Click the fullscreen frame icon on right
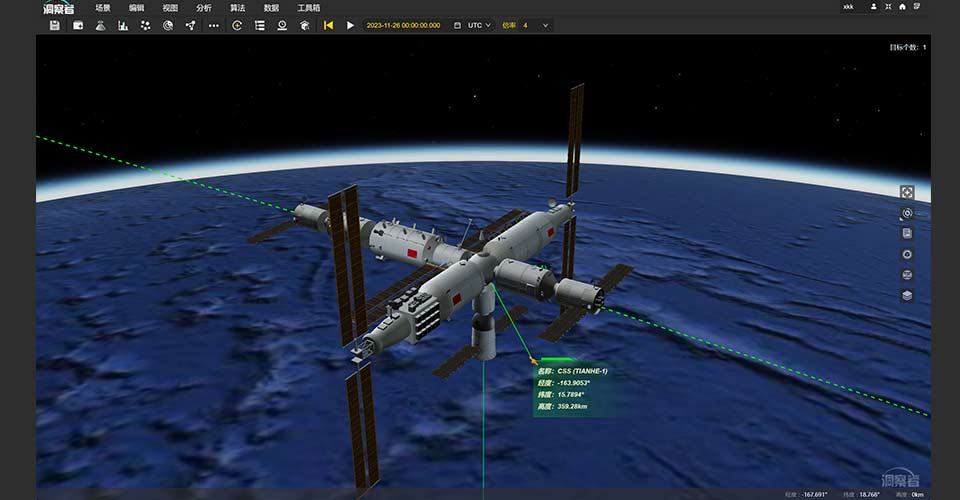Image resolution: width=960 pixels, height=500 pixels. click(907, 191)
